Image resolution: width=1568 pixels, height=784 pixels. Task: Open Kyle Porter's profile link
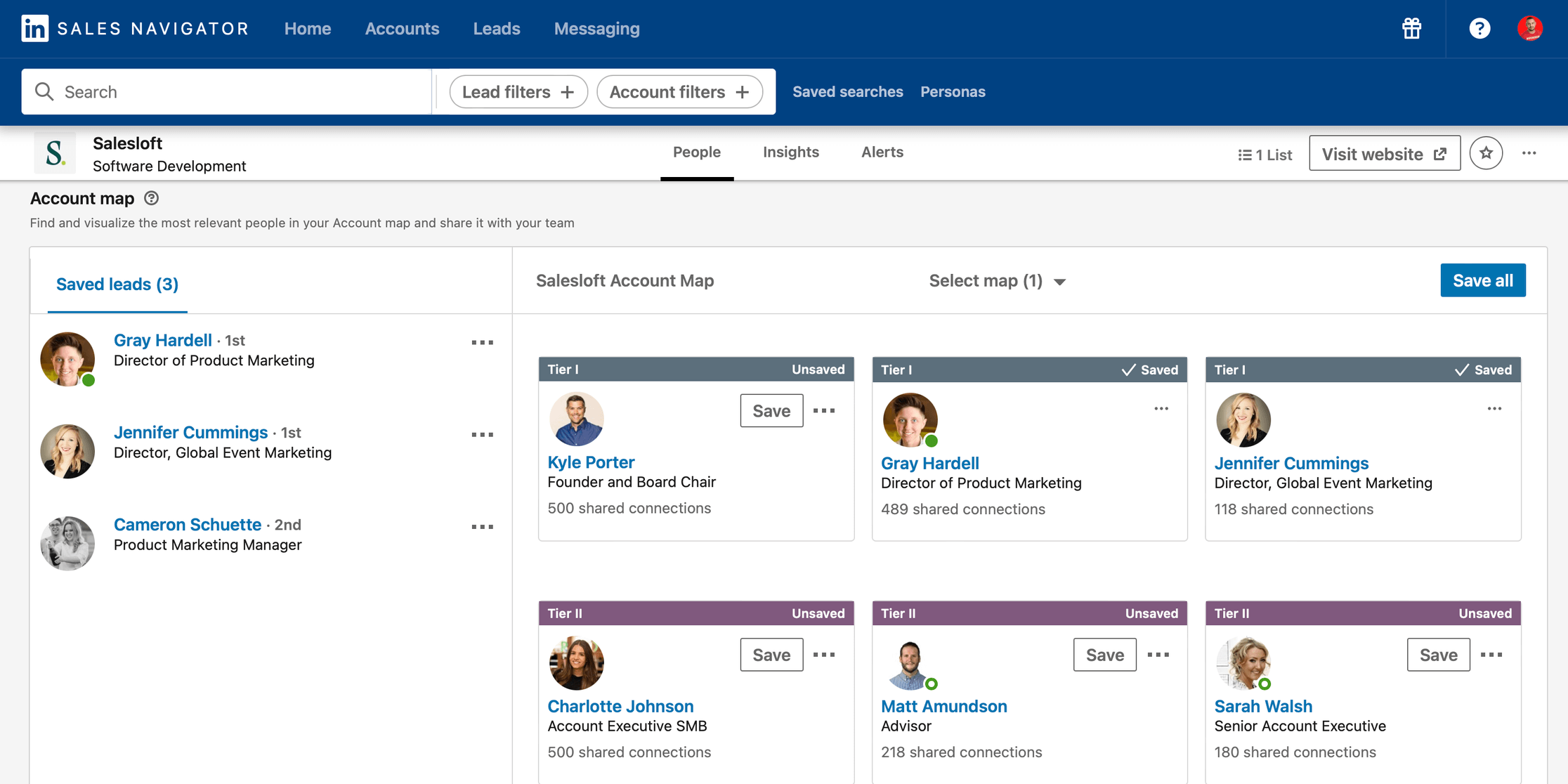click(x=591, y=462)
